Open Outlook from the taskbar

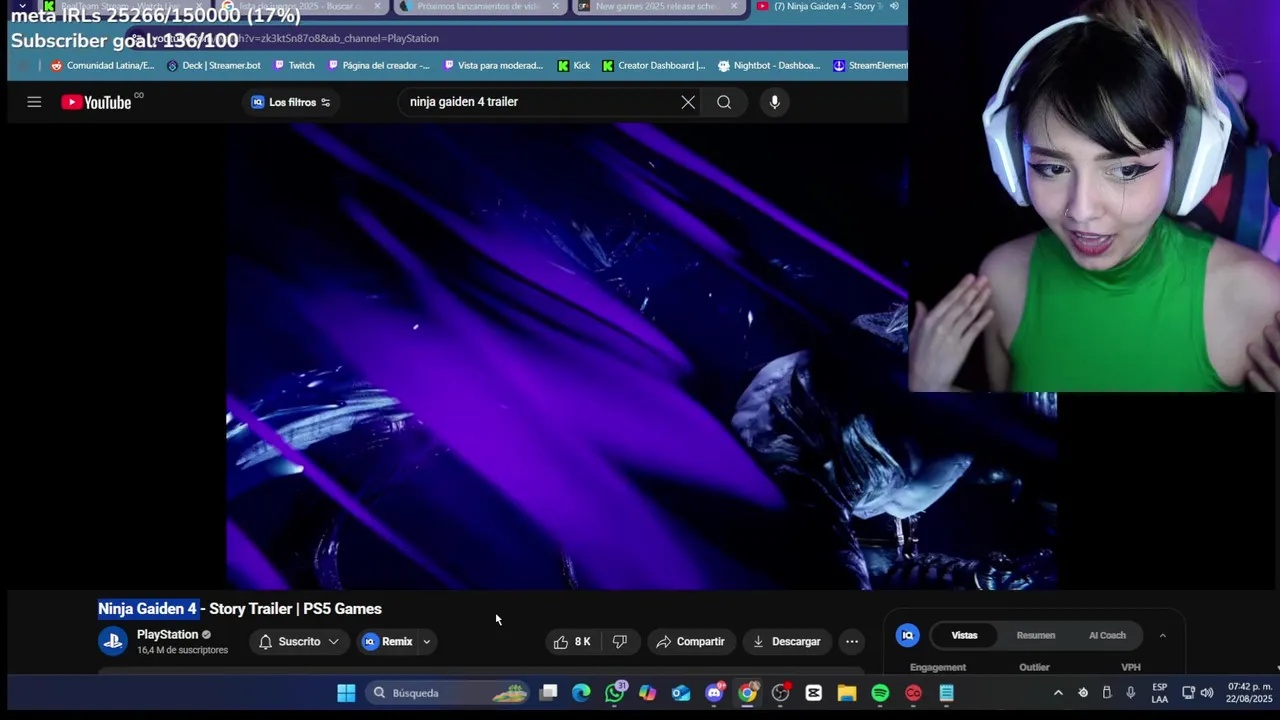tap(681, 693)
